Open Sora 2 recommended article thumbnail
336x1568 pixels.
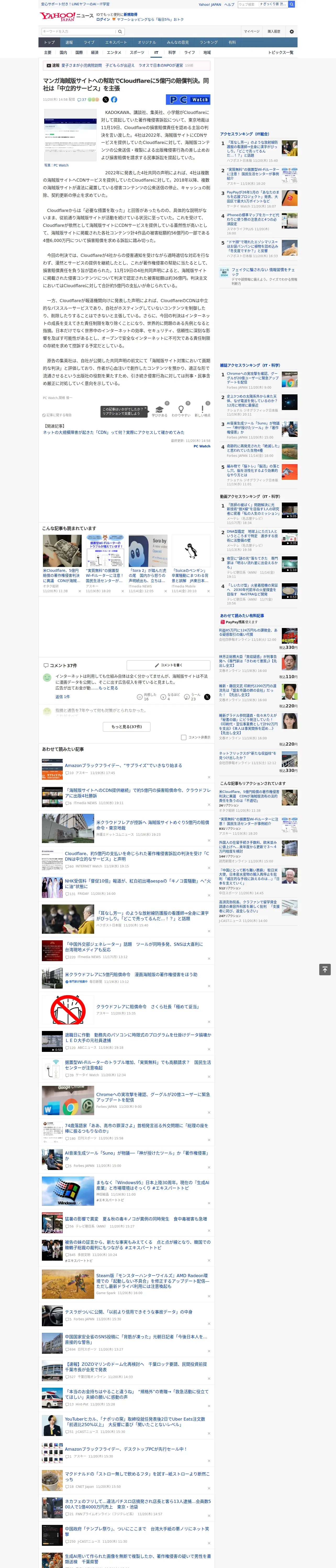tap(148, 551)
